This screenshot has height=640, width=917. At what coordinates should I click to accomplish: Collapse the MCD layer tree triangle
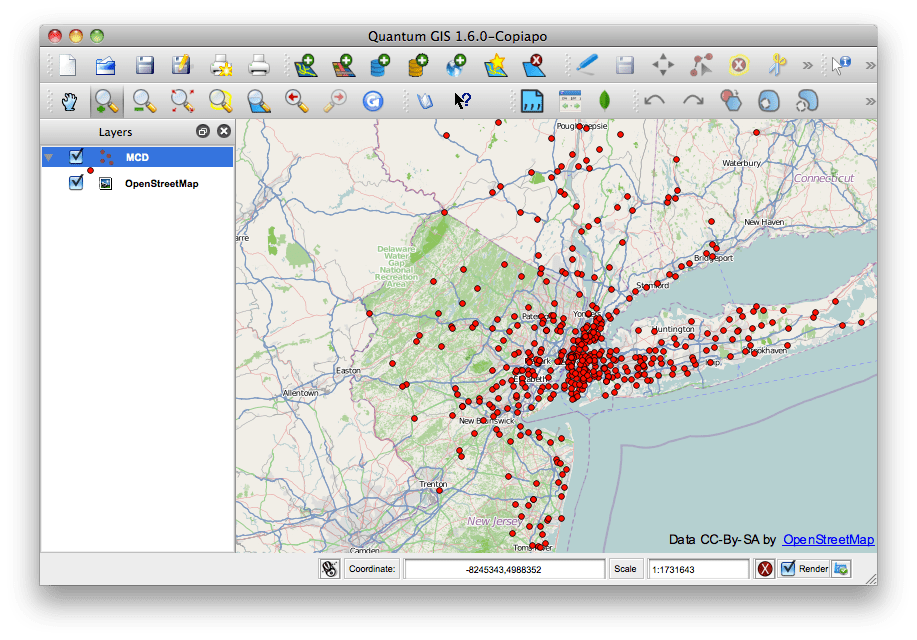click(x=48, y=157)
